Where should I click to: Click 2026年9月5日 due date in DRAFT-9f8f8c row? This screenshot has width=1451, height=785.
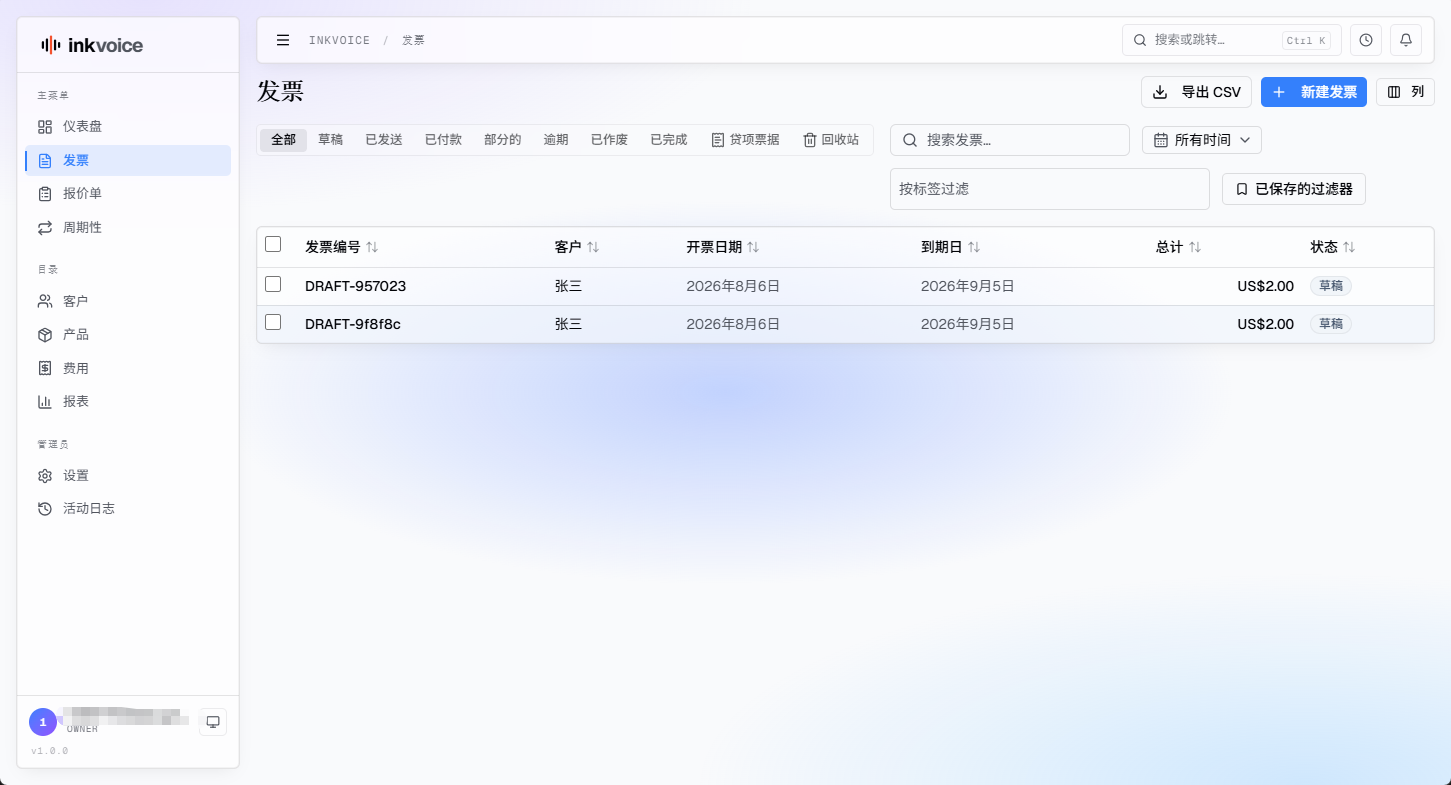[x=968, y=324]
